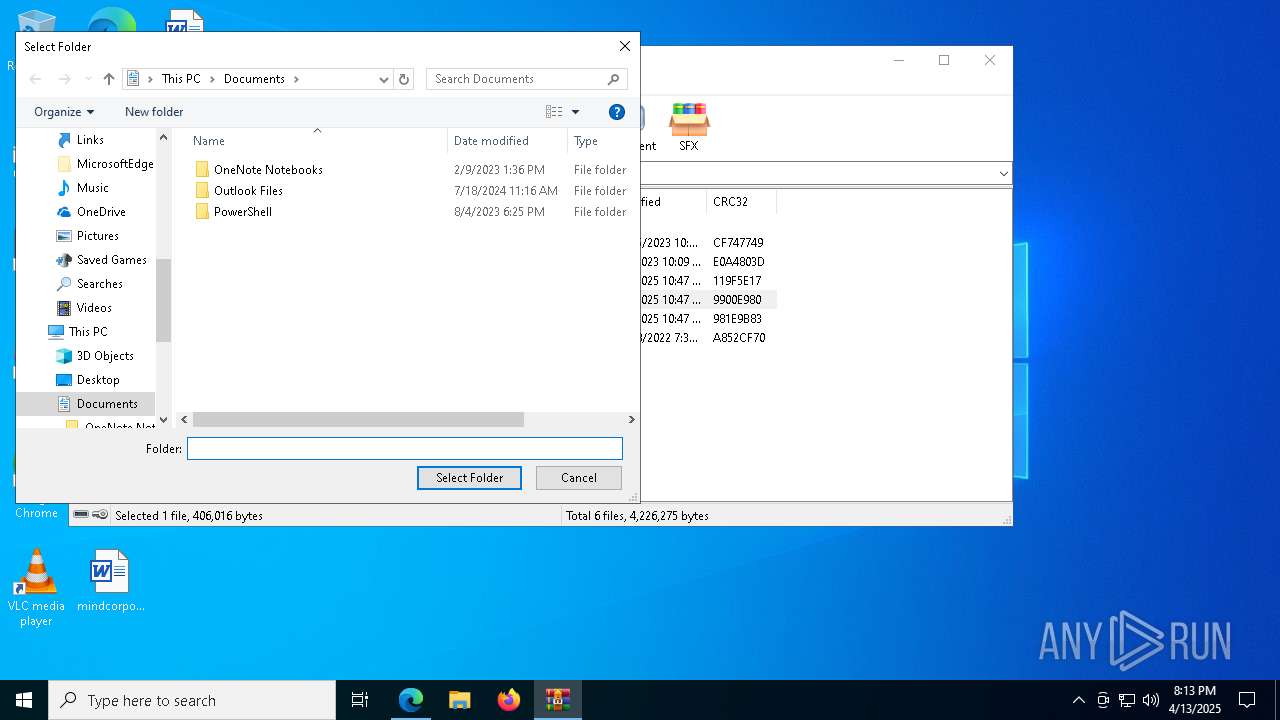Open VLC media player desktop icon

36,588
